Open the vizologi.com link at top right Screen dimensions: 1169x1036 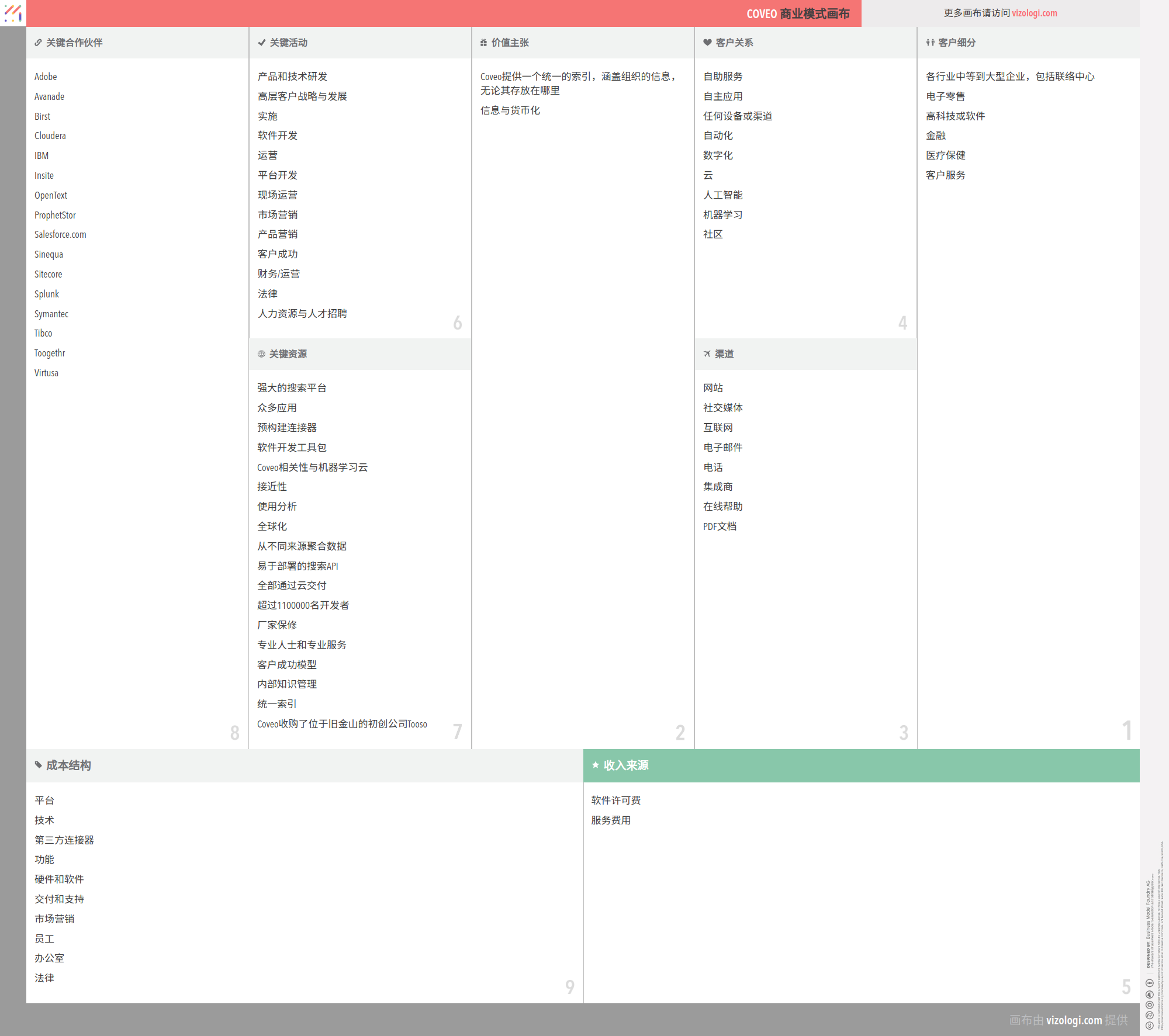1034,13
